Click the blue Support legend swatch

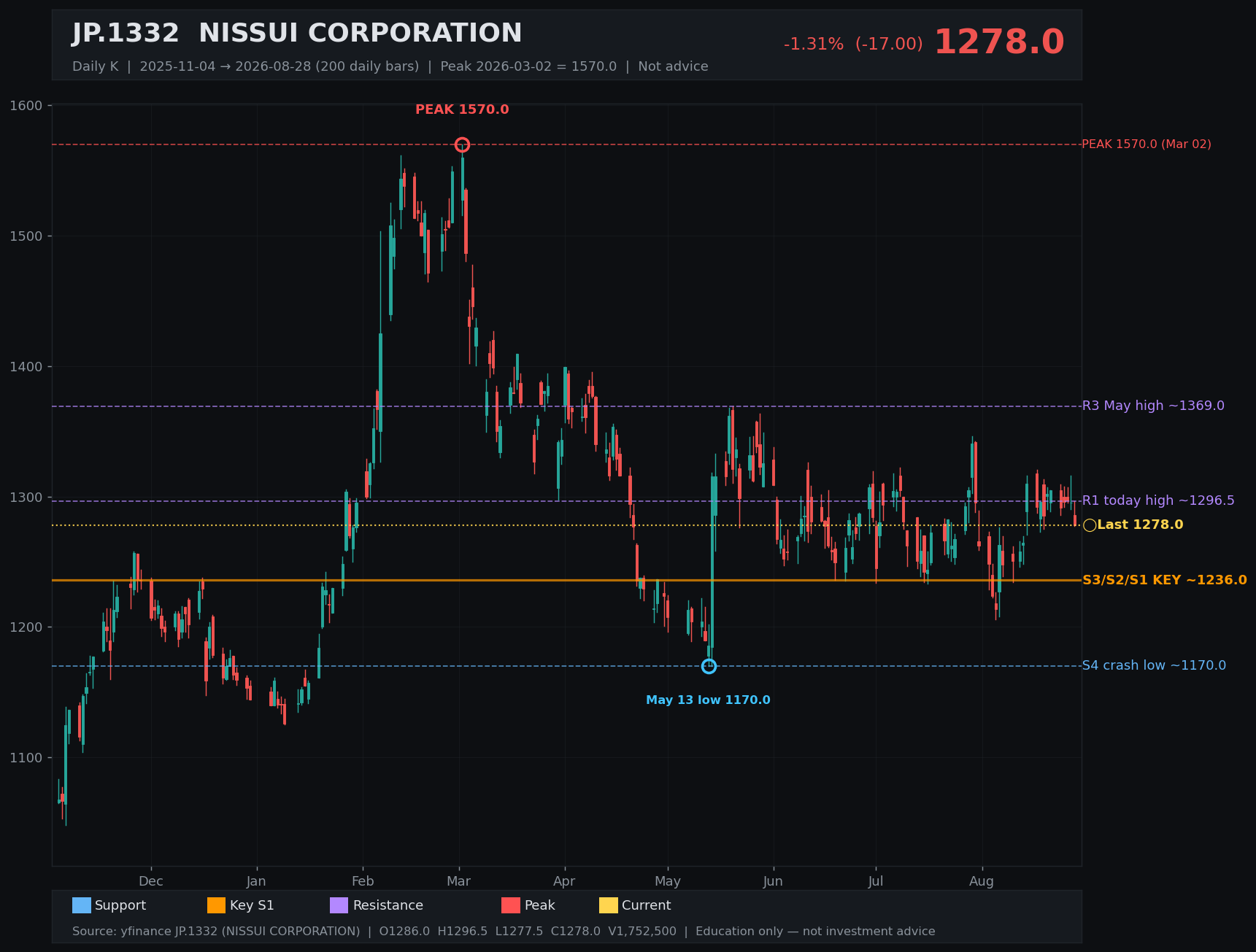[x=82, y=905]
